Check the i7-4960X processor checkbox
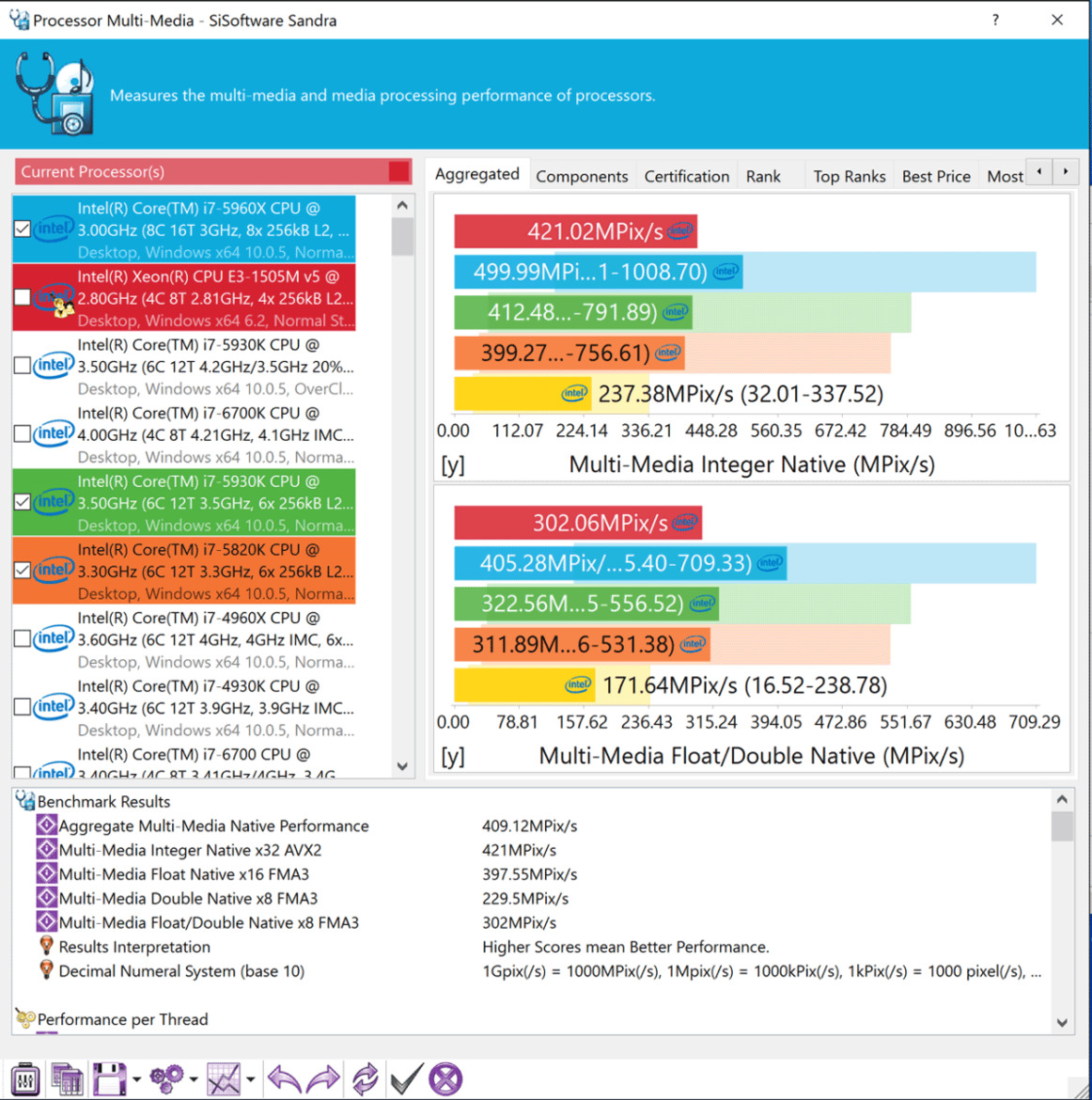The image size is (1092, 1100). pyautogui.click(x=22, y=637)
